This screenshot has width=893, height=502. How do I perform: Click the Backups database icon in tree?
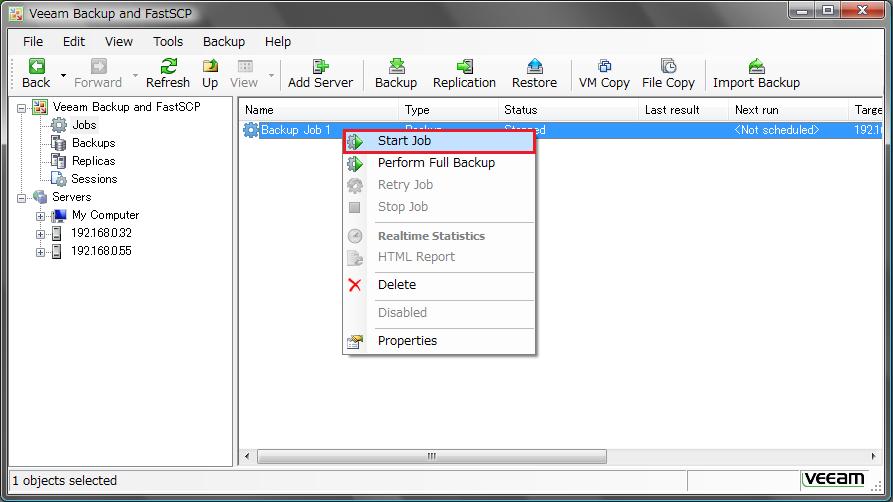coord(59,143)
